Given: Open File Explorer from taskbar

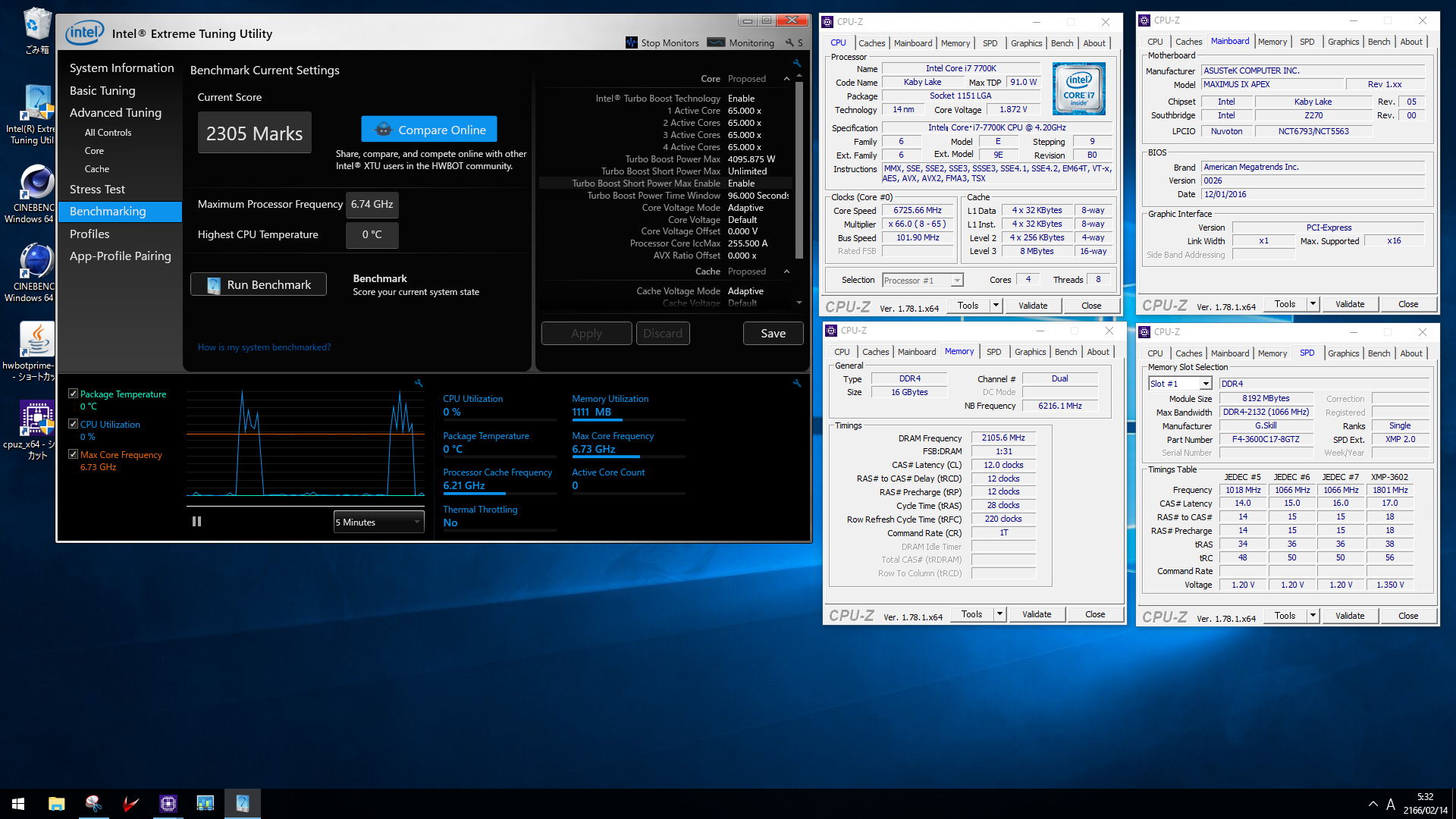Looking at the screenshot, I should (56, 804).
